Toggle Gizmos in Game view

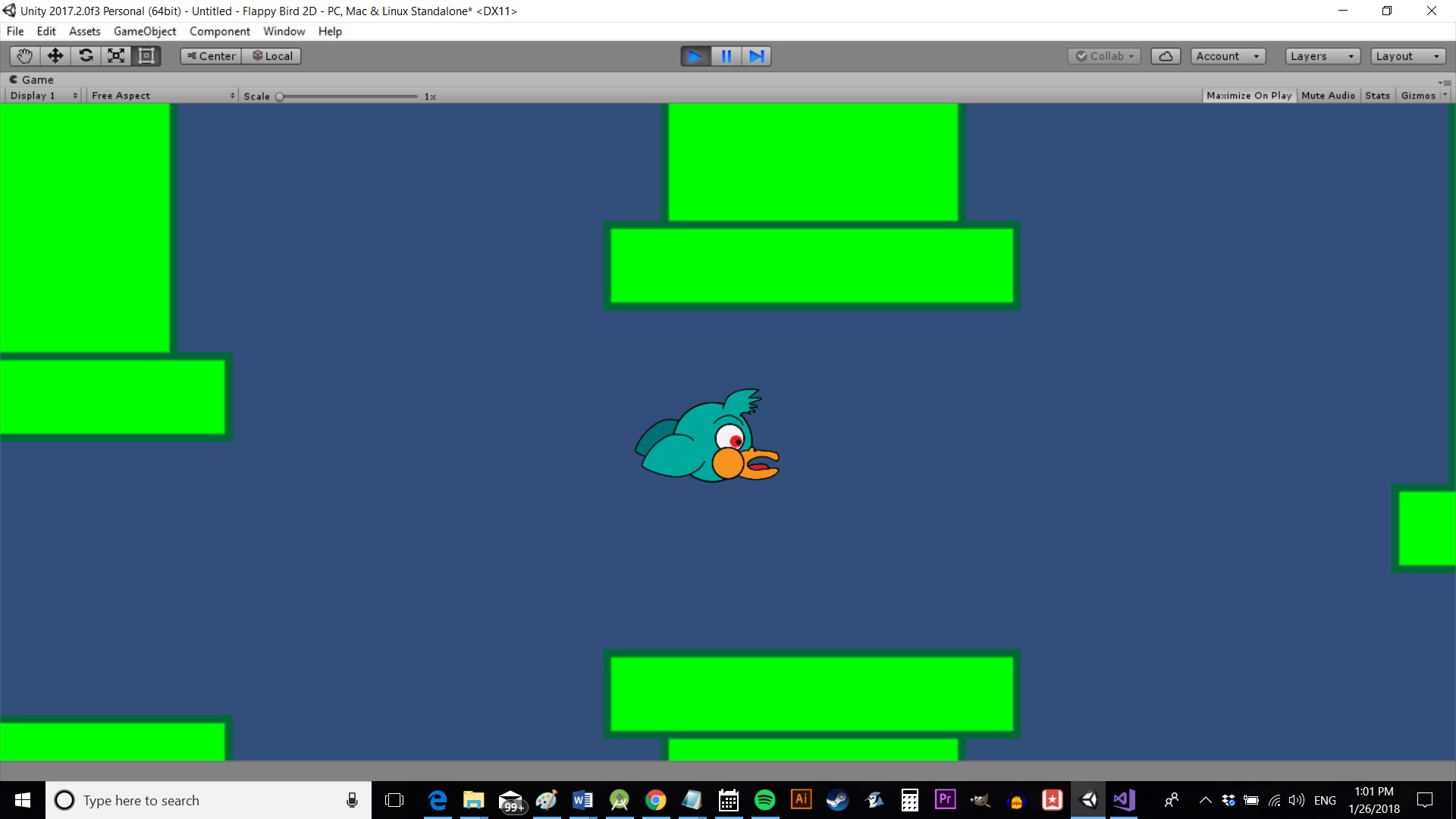tap(1418, 96)
